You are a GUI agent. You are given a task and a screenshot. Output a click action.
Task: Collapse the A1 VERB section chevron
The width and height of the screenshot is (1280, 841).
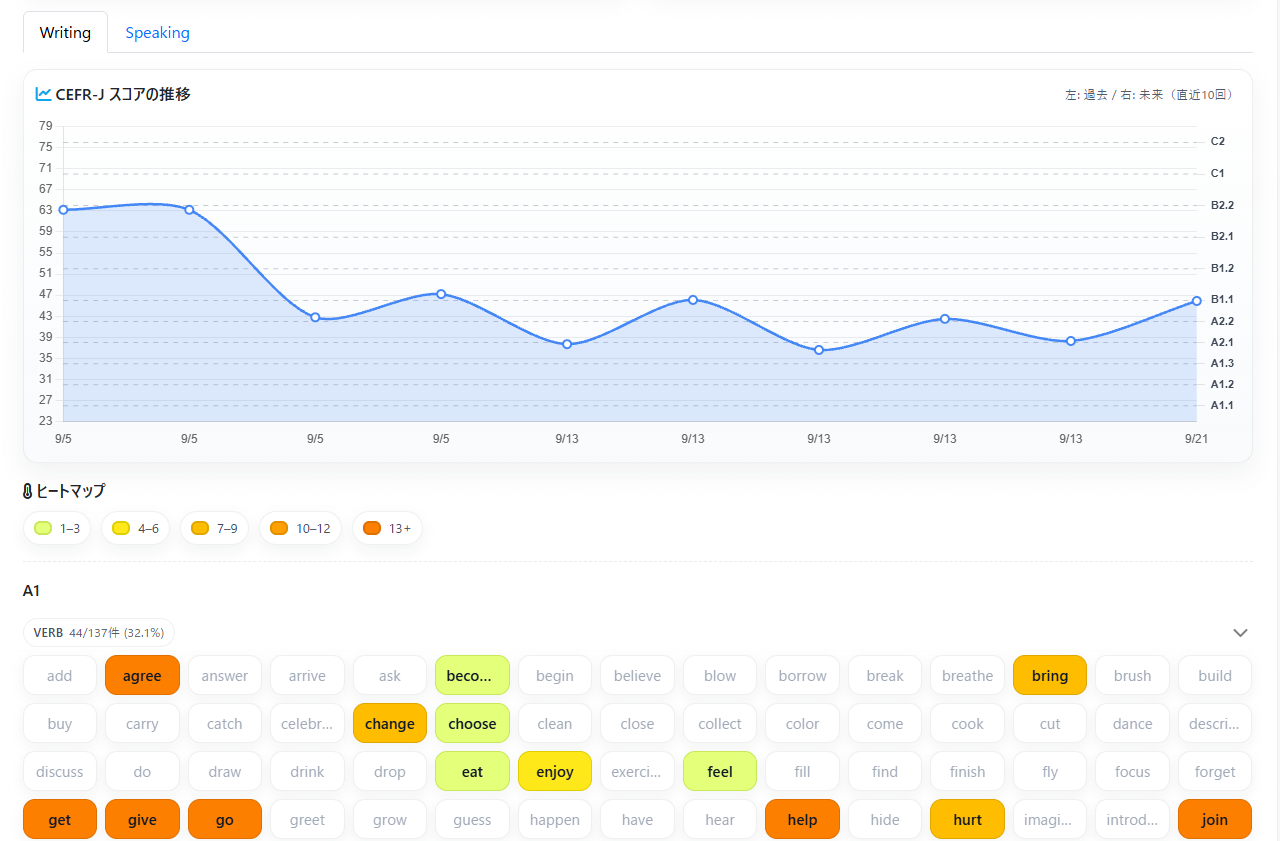tap(1241, 633)
